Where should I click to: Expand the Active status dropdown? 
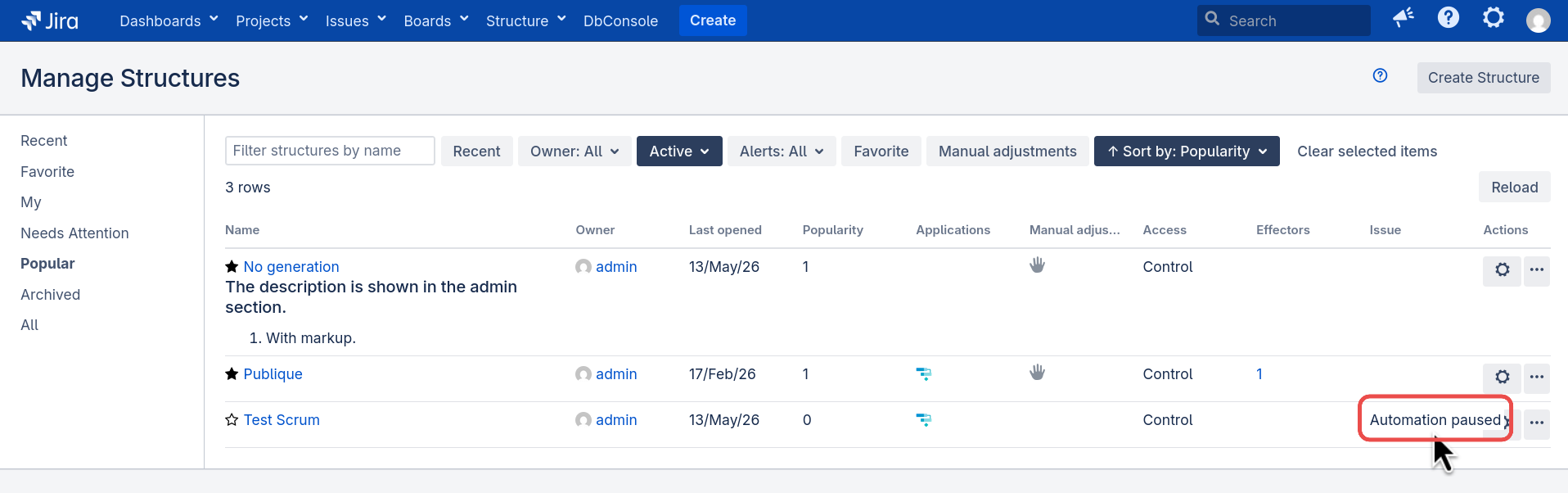(679, 152)
